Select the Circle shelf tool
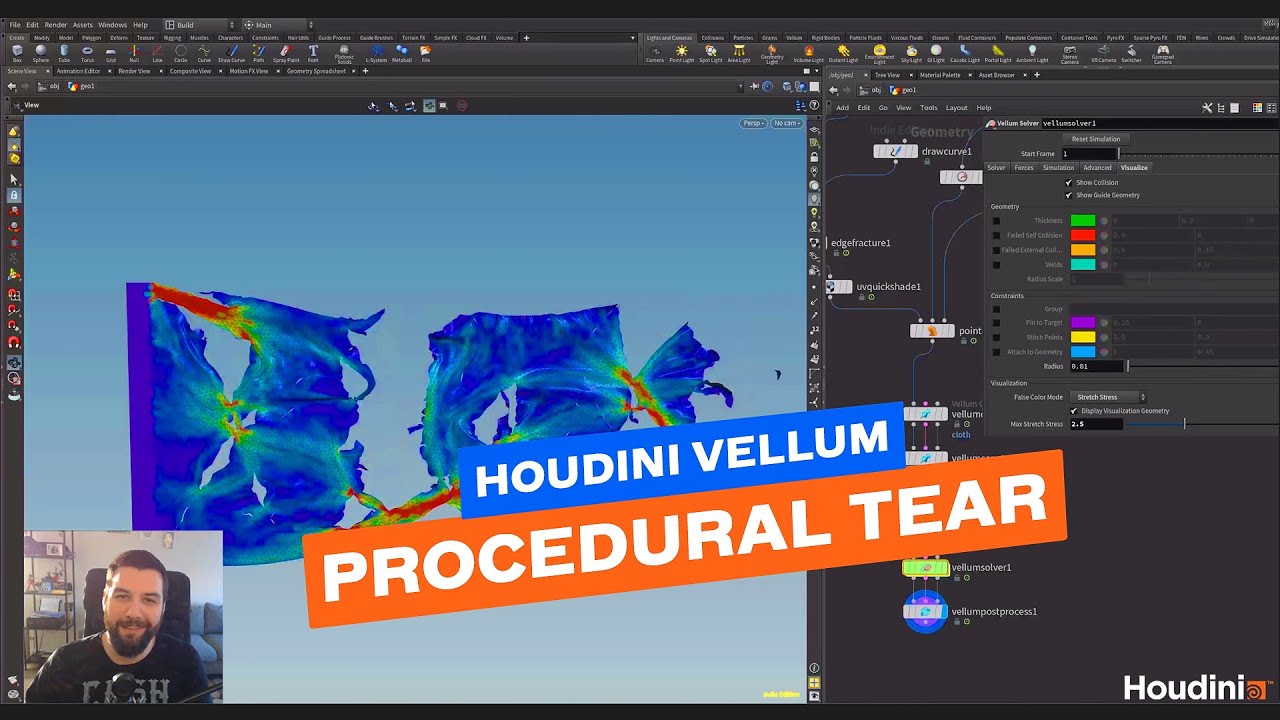Image resolution: width=1280 pixels, height=720 pixels. pyautogui.click(x=181, y=52)
